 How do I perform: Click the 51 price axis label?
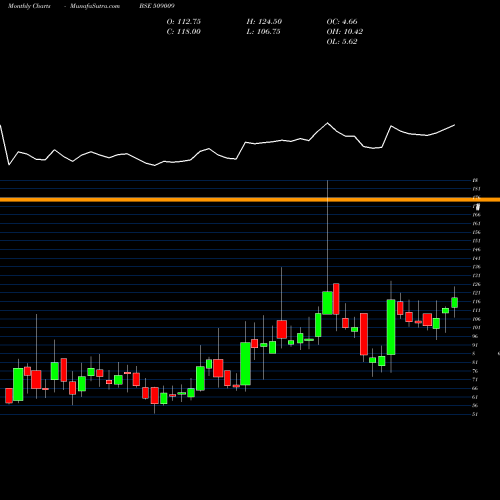tap(475, 414)
